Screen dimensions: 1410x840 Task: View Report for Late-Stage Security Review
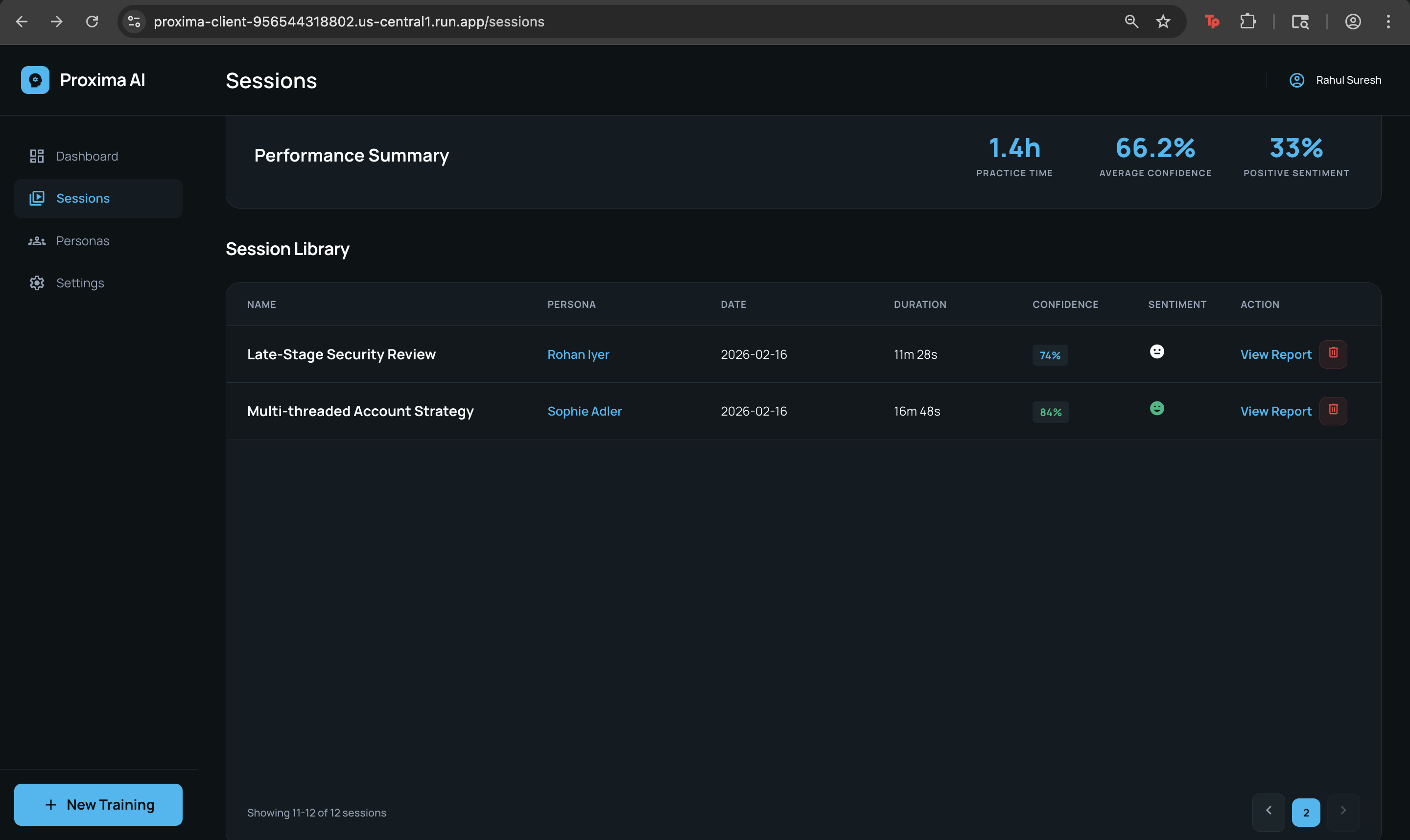[1276, 354]
